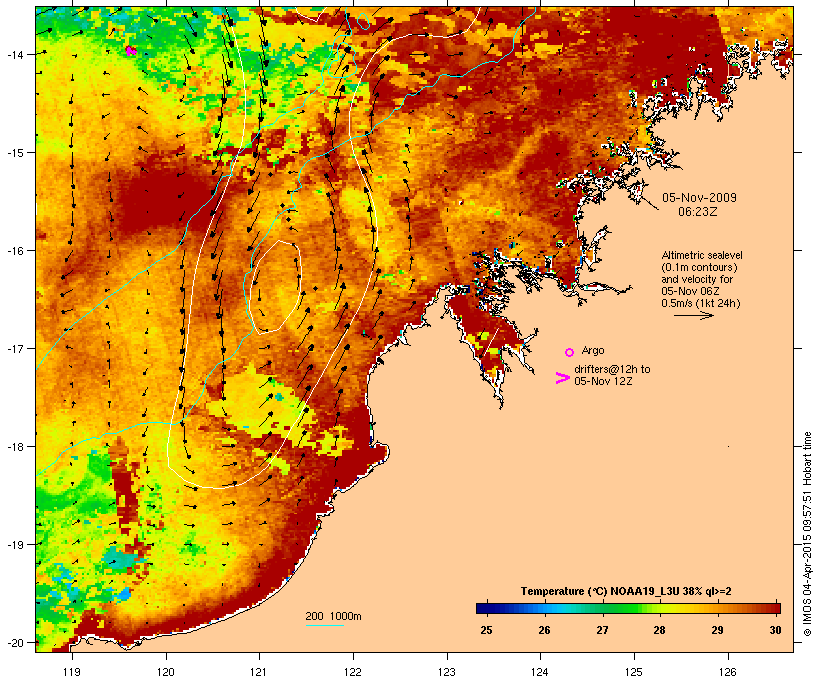Click the colorbar tick label 29
Screen dimensions: 820x680
coord(718,630)
